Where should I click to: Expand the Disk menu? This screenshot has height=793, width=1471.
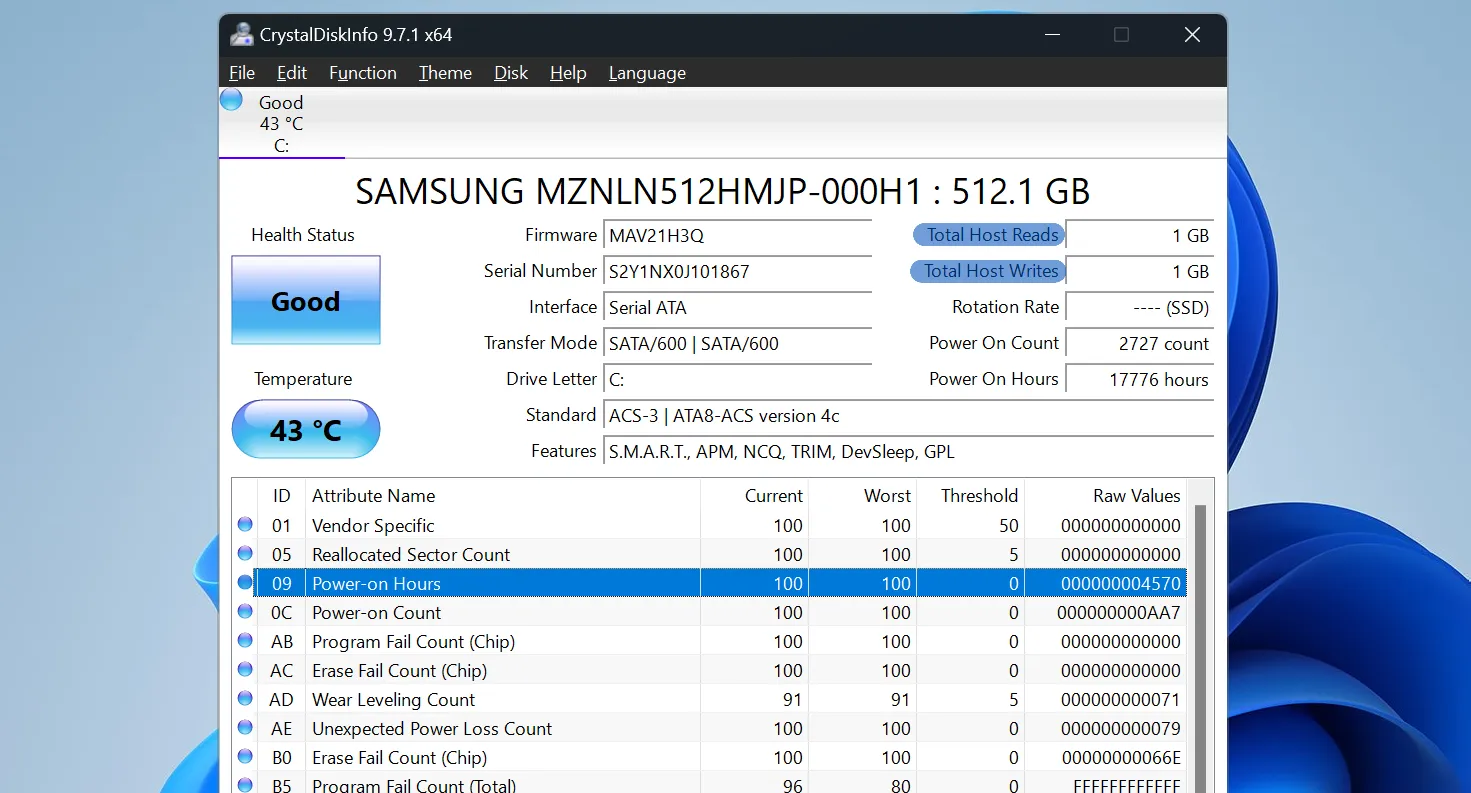coord(510,73)
